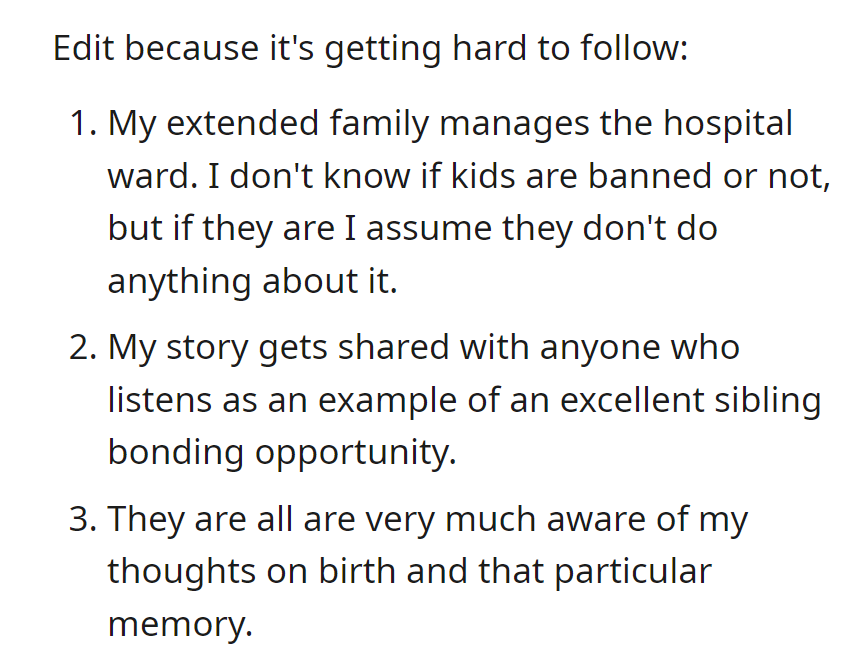Screen dimensions: 852x649
Task: Click the word 'follow:' in the heading line
Action: click(x=634, y=48)
